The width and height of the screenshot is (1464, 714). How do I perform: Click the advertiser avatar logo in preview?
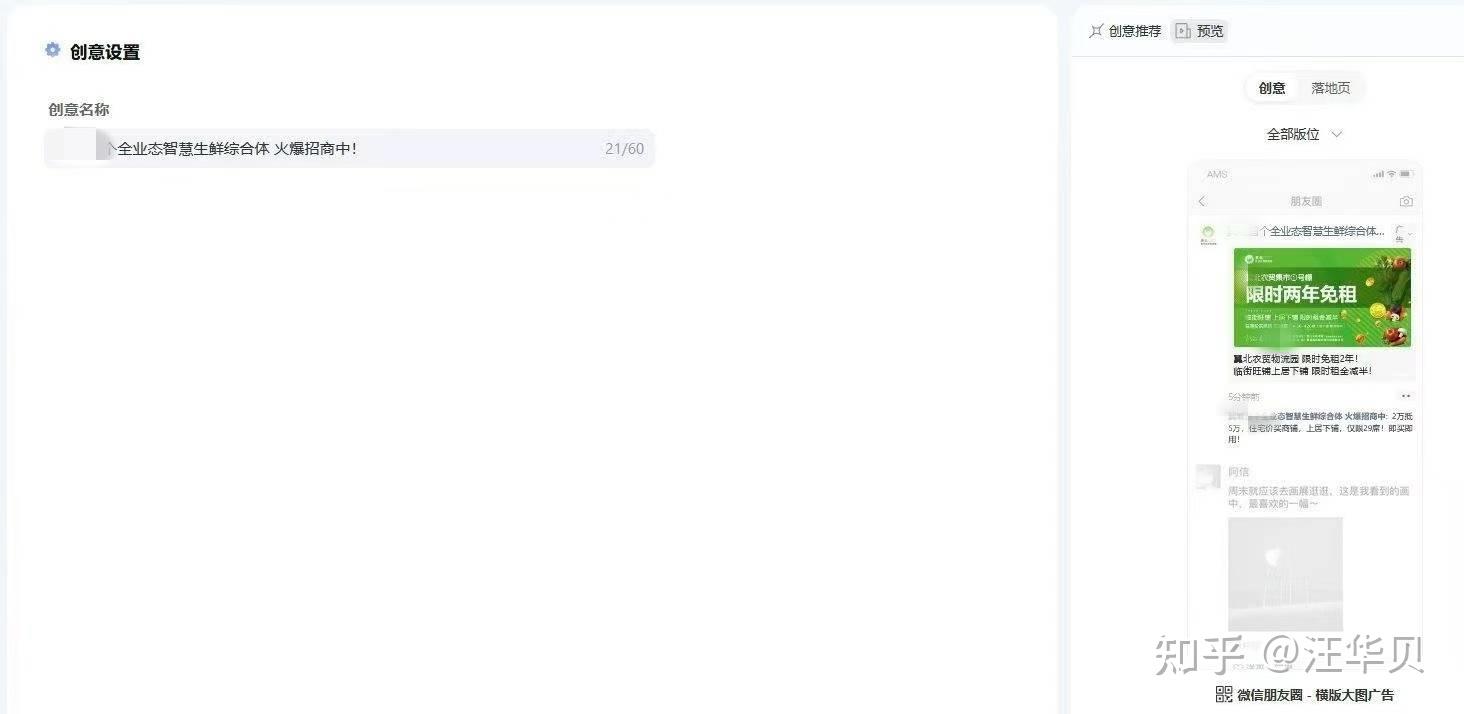pos(1208,234)
